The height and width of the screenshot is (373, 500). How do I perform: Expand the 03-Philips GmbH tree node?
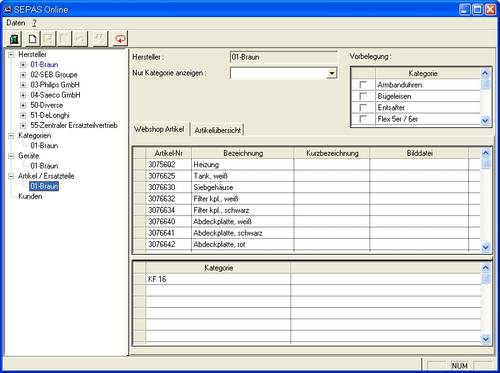[23, 85]
